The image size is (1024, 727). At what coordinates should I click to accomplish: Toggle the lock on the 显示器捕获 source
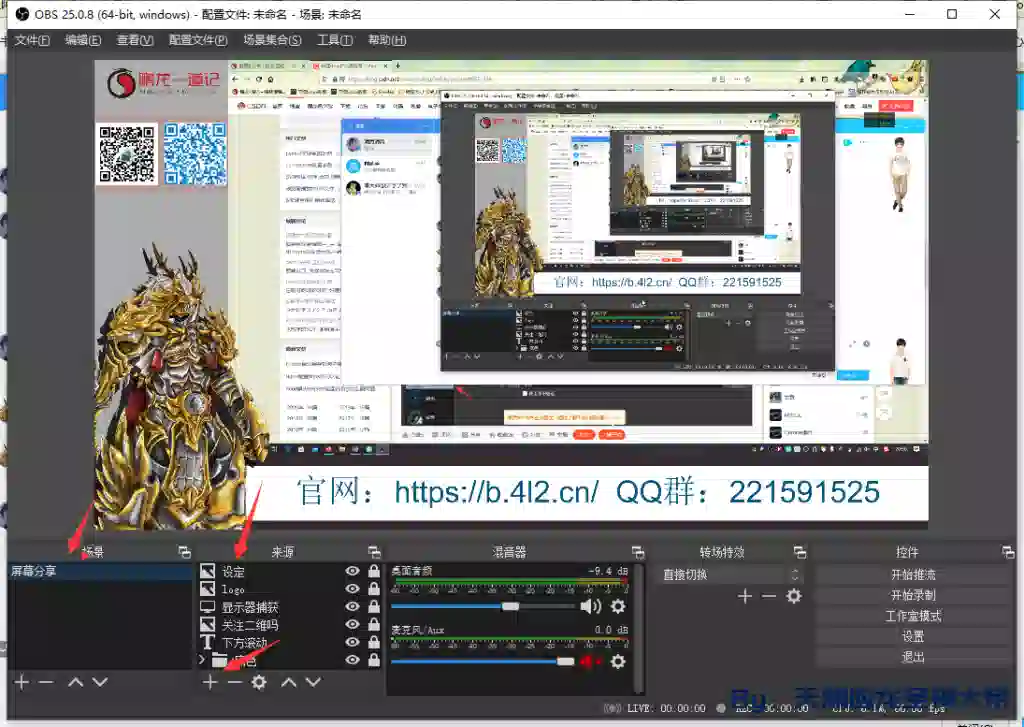(374, 607)
